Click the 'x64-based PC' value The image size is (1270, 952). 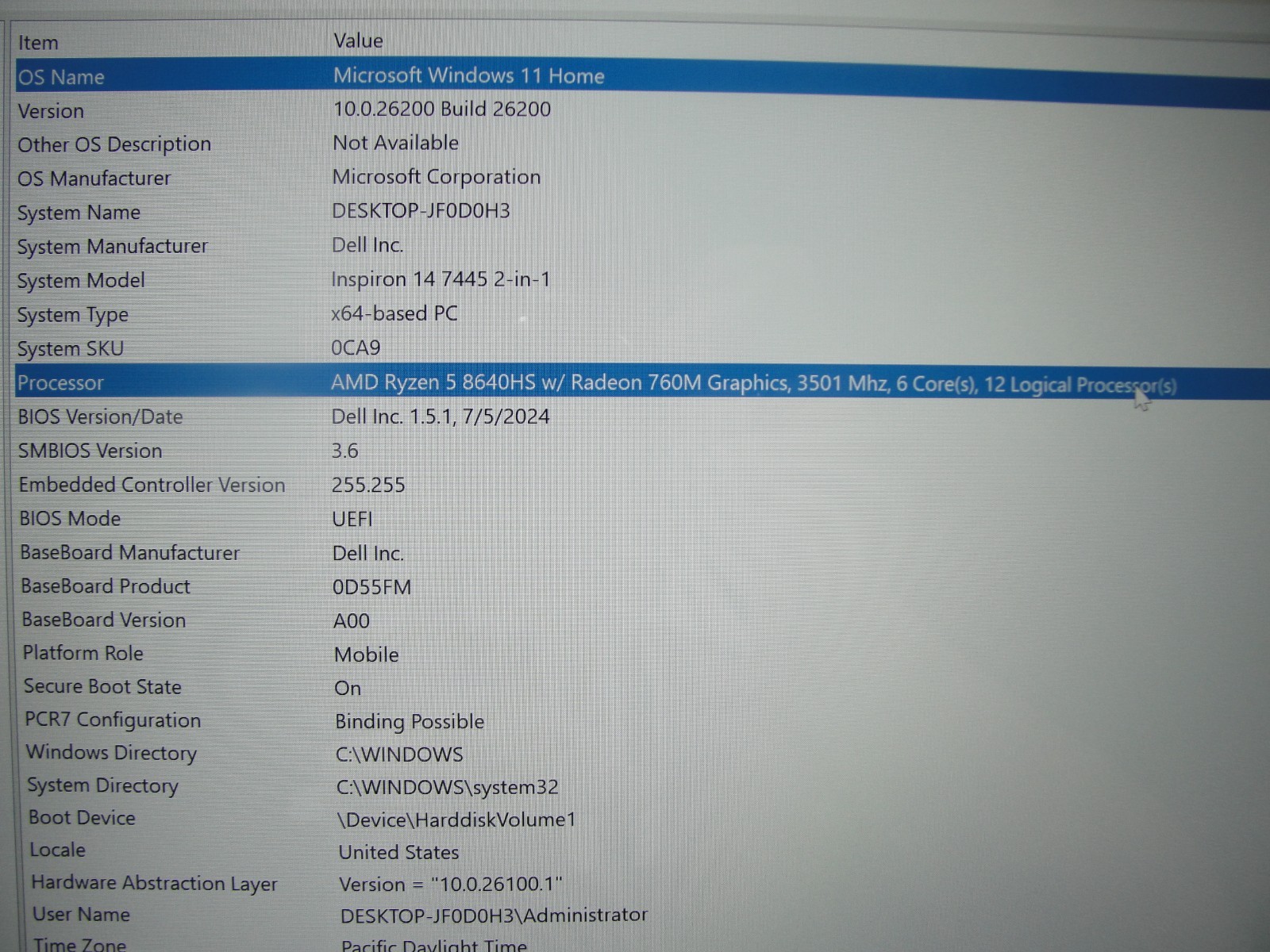pos(394,313)
